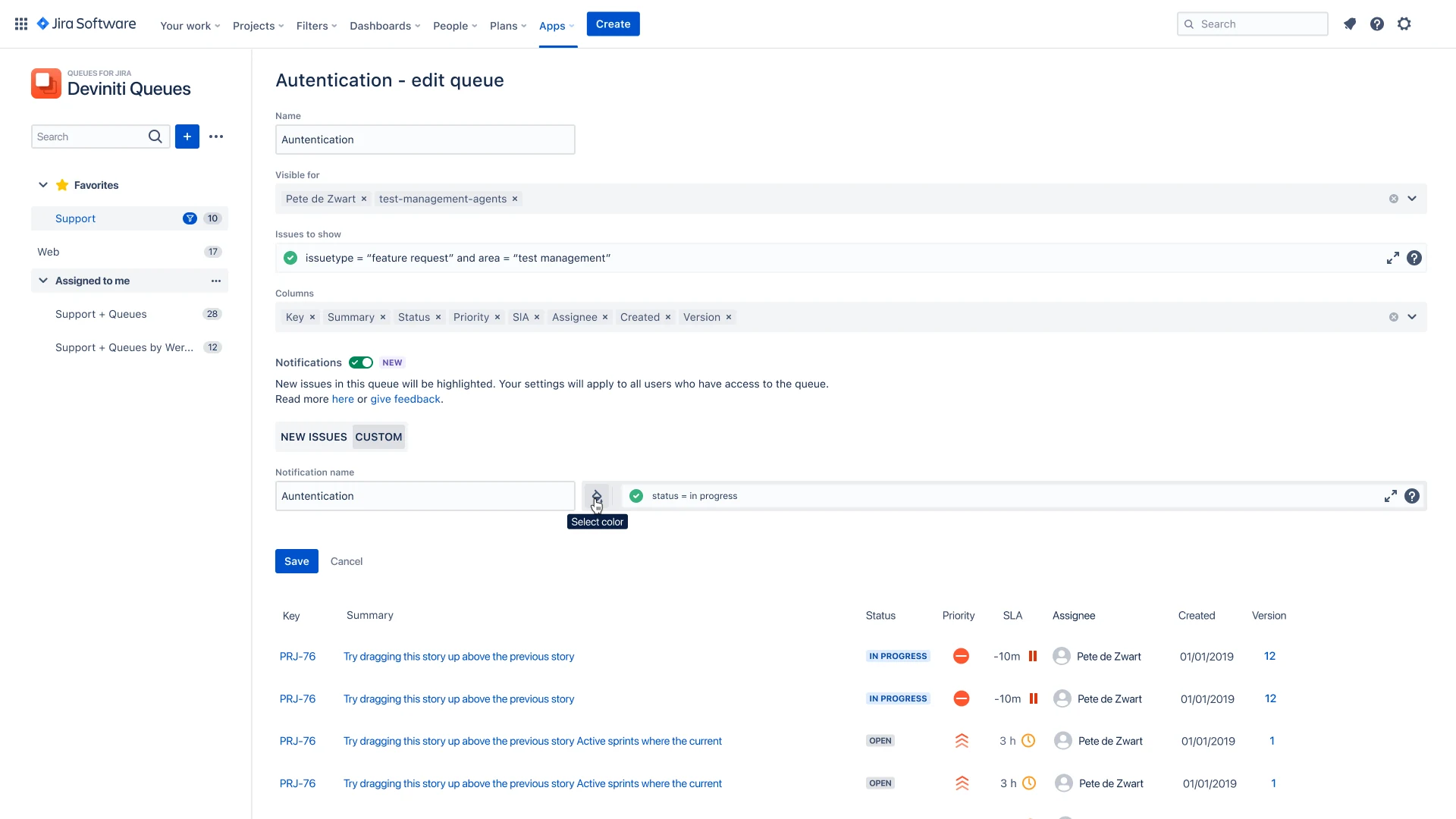Open JQL help for Issues to show
Viewport: 1456px width, 819px height.
point(1414,258)
